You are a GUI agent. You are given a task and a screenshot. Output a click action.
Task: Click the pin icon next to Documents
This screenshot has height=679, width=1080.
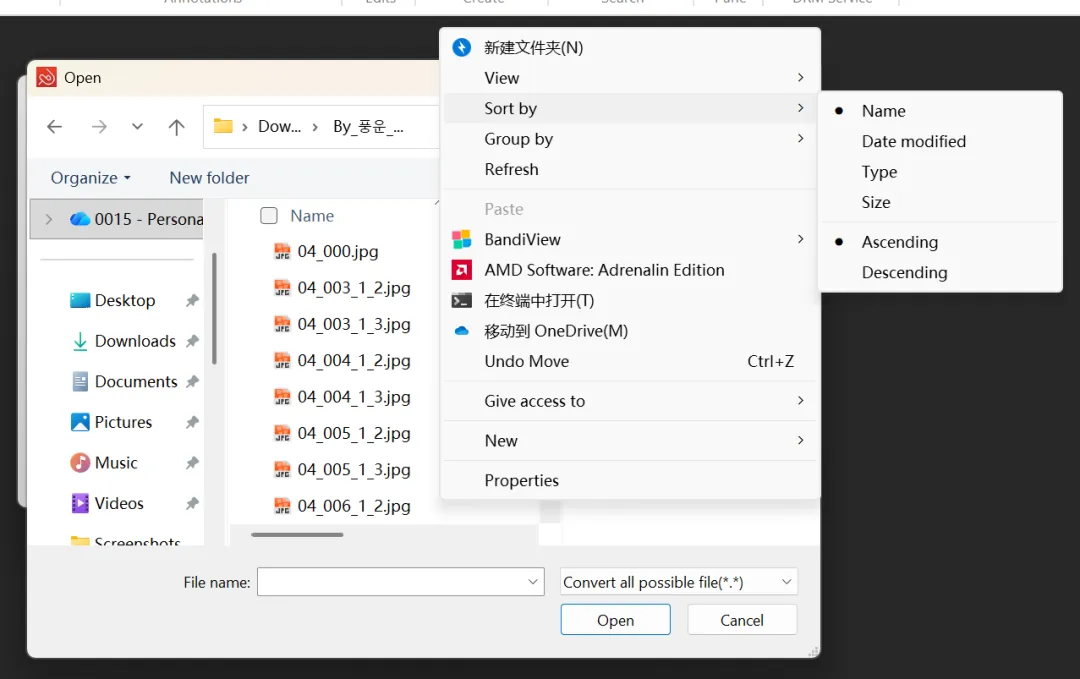(x=192, y=382)
